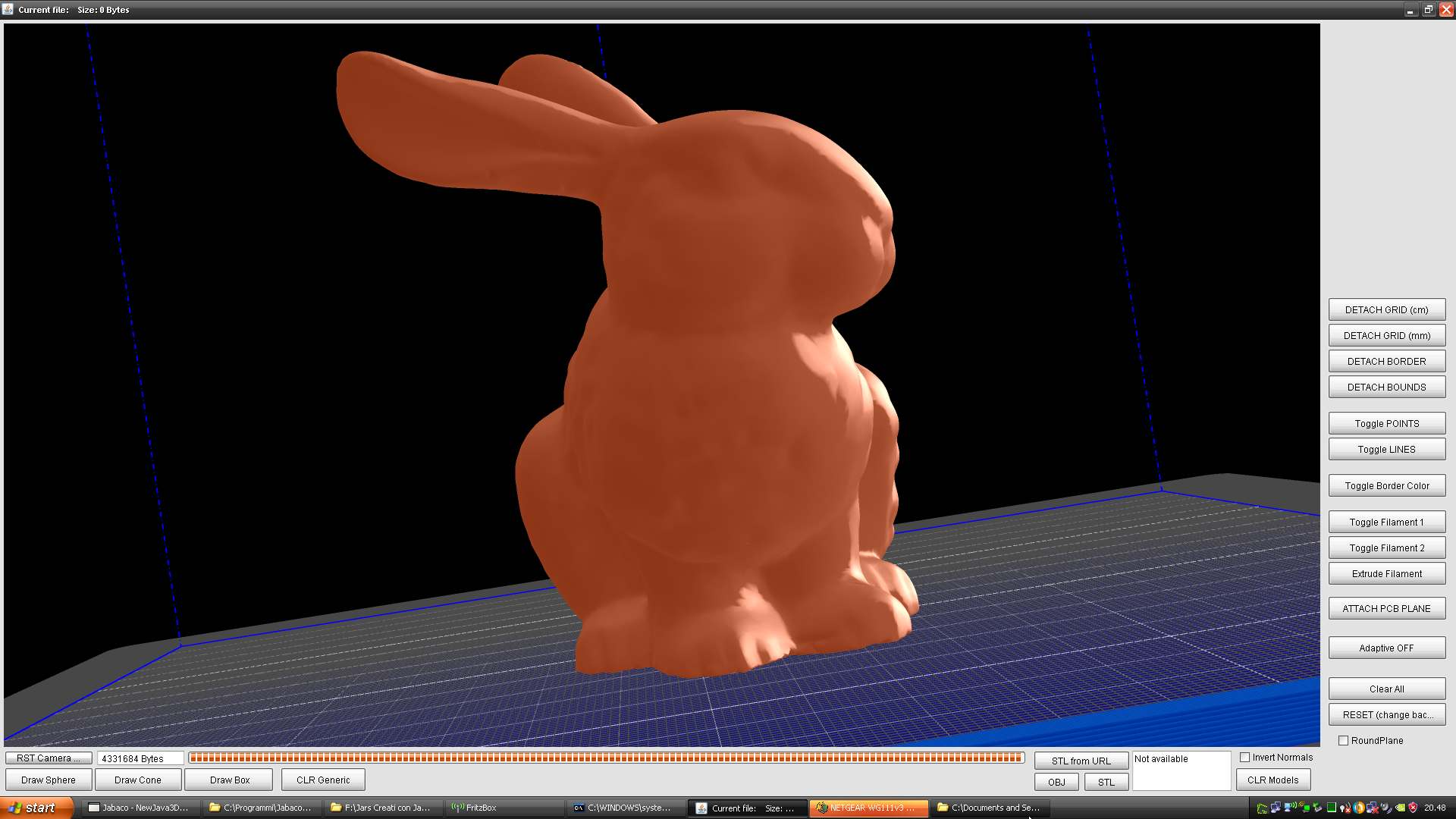Click Draw Sphere button

(x=49, y=780)
